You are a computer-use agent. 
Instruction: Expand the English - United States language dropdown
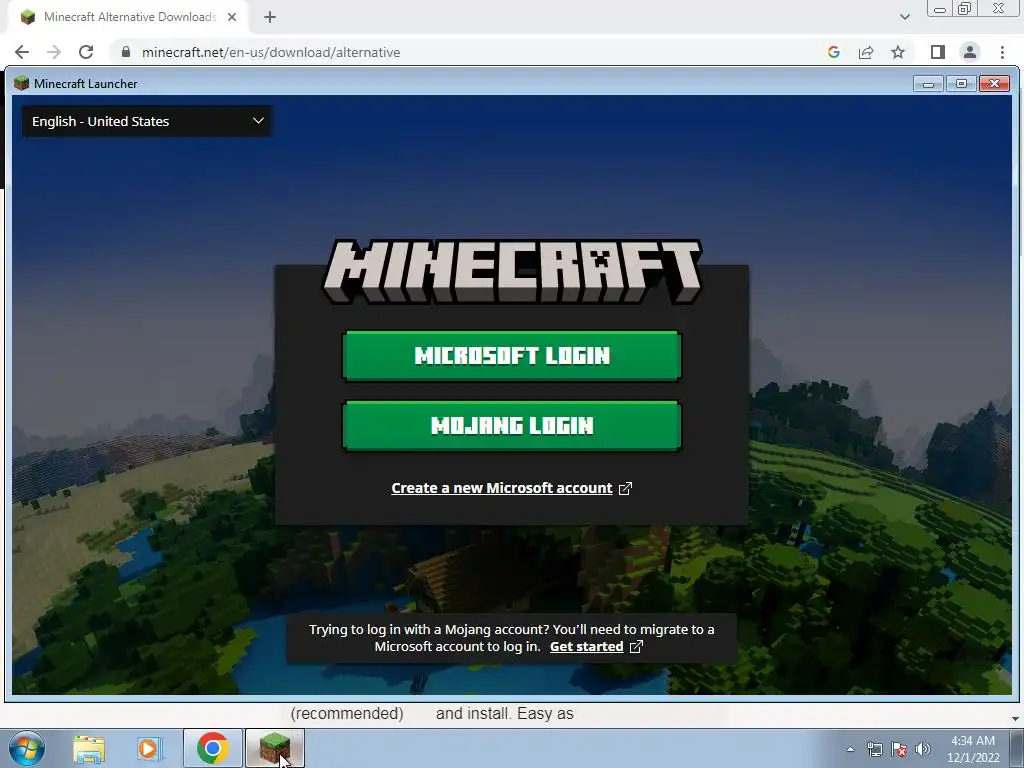(147, 121)
